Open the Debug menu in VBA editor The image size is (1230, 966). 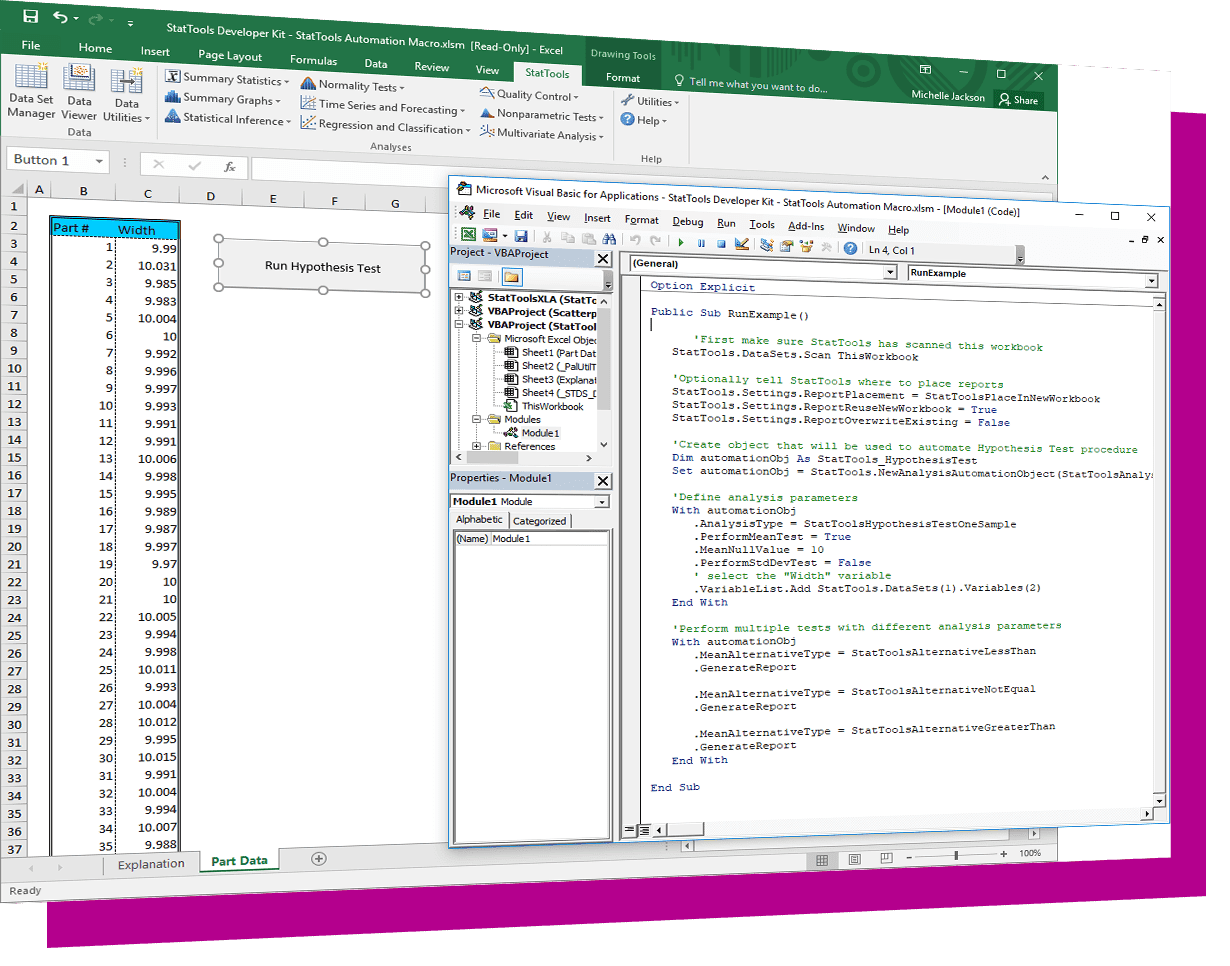point(687,221)
